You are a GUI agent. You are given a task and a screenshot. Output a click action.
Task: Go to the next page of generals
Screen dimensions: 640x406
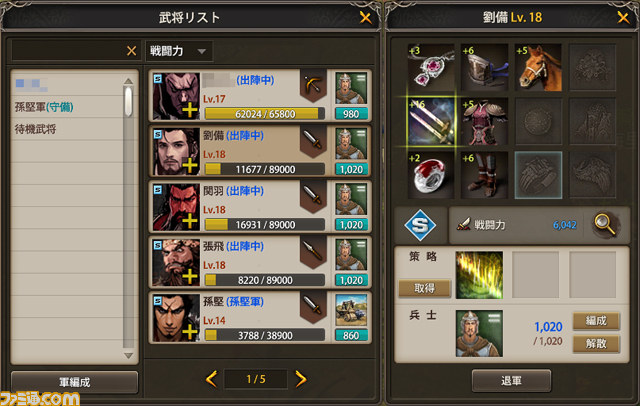pyautogui.click(x=301, y=379)
